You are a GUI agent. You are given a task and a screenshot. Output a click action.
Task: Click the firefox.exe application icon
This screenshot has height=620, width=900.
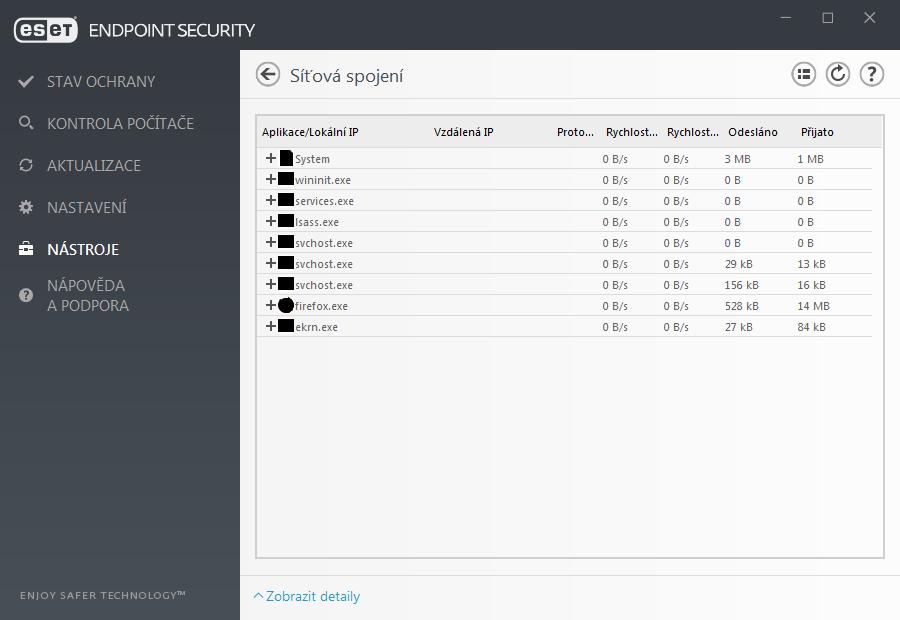point(286,305)
